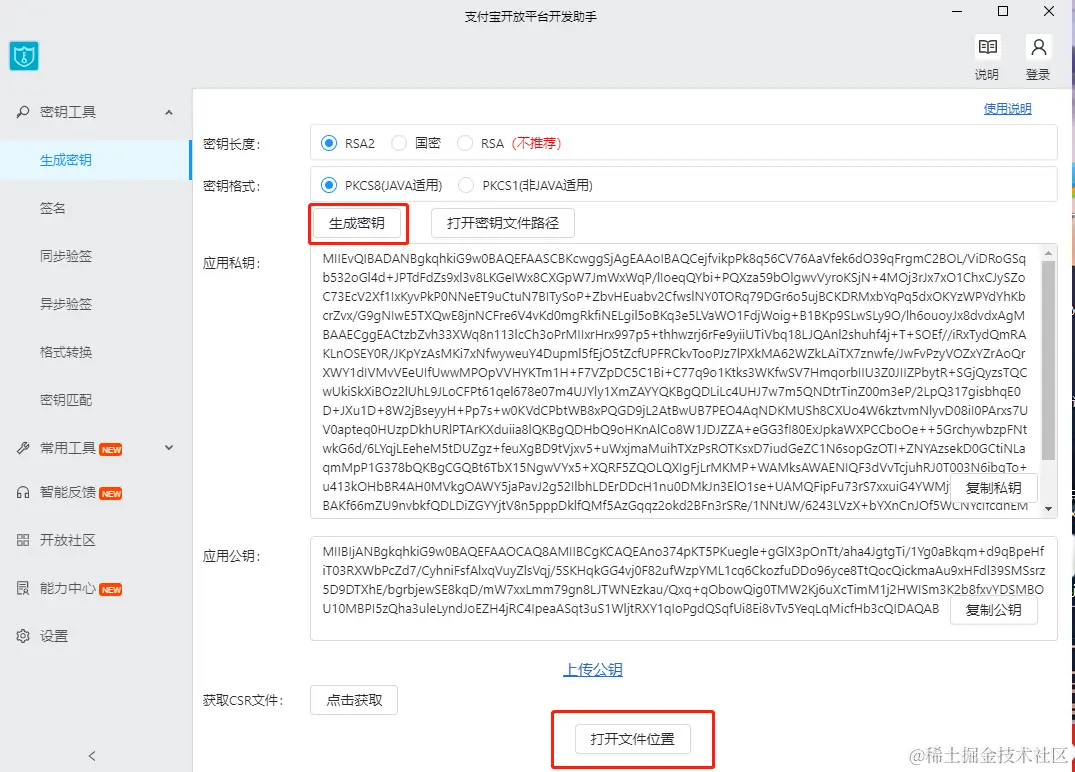Open the 上传公钥 link

[592, 670]
